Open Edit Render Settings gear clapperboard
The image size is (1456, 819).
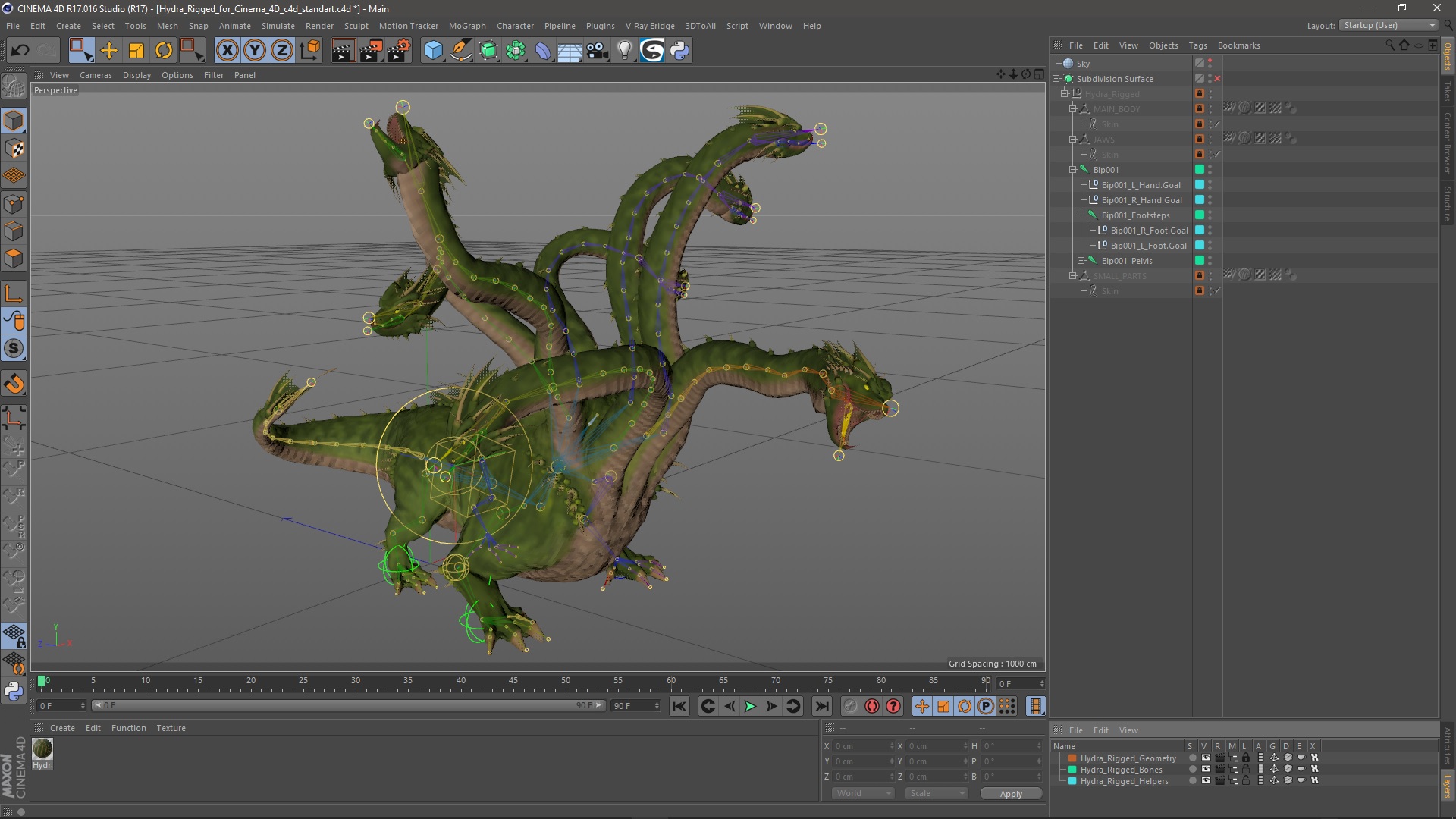point(399,51)
